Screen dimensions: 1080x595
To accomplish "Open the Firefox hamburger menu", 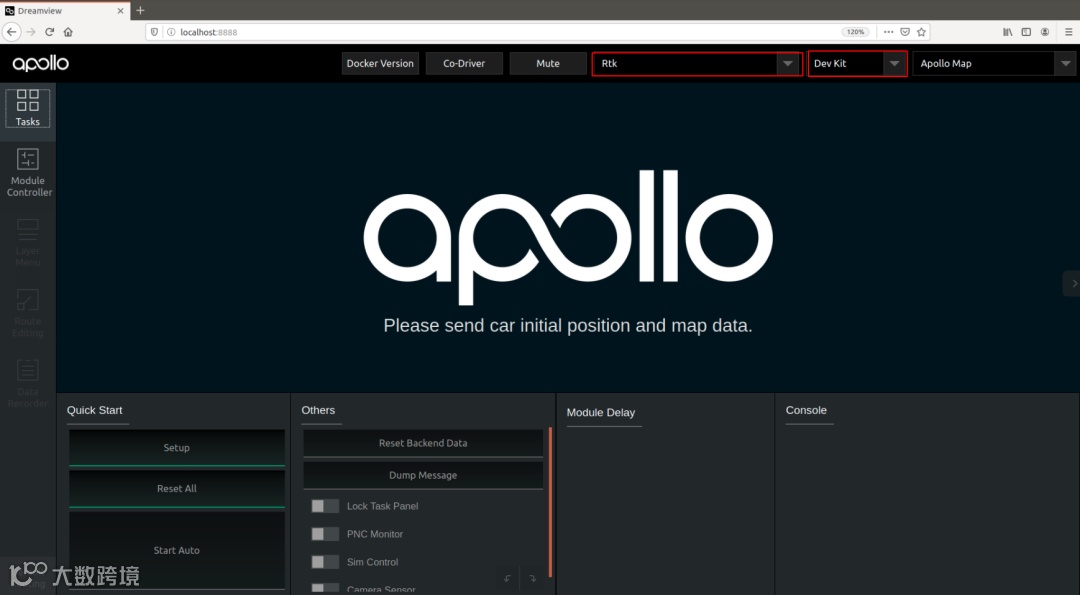I will point(1069,32).
